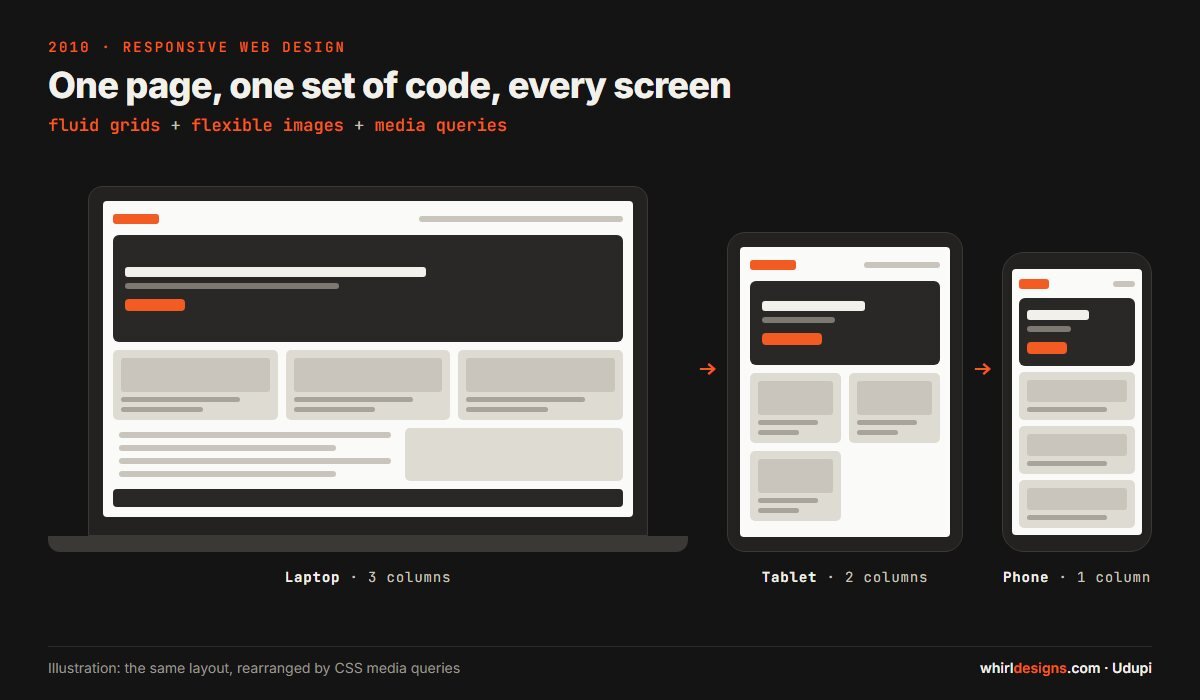Click the white hero headline bar on the laptop screen
Screen dimensions: 1200x700
pyautogui.click(x=275, y=272)
